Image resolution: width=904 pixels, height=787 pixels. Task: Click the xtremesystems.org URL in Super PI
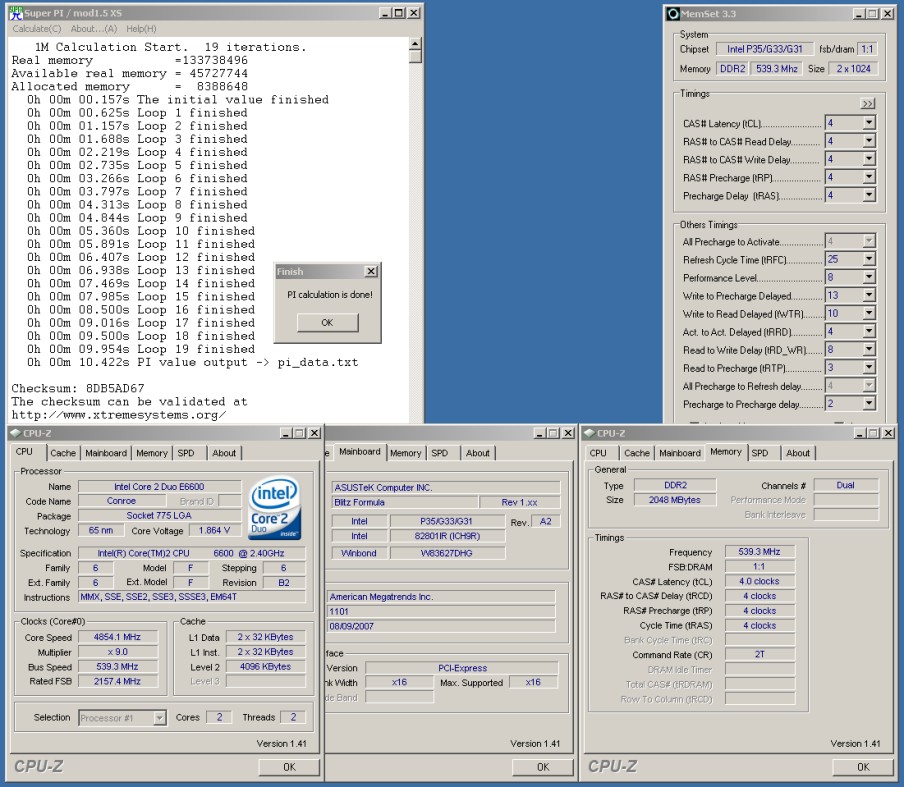pos(119,415)
